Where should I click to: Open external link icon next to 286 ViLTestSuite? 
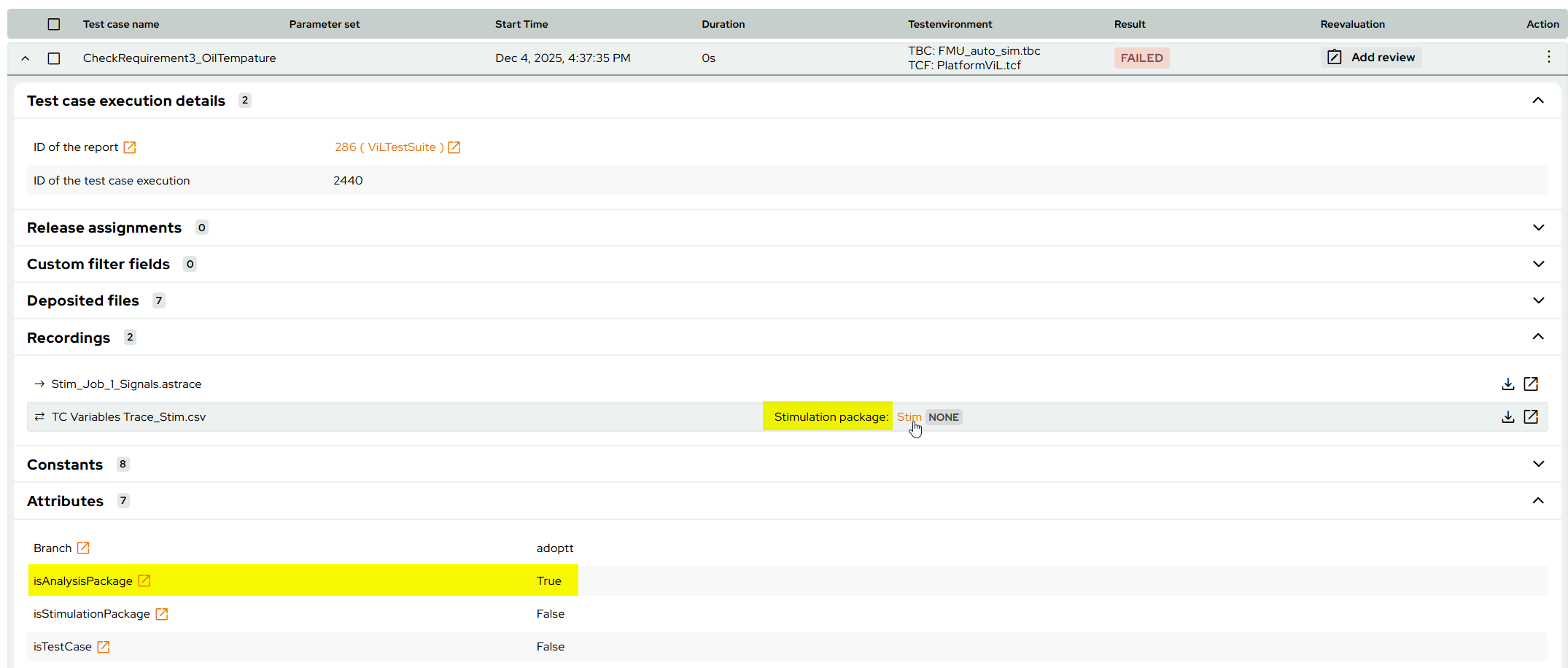click(x=454, y=147)
